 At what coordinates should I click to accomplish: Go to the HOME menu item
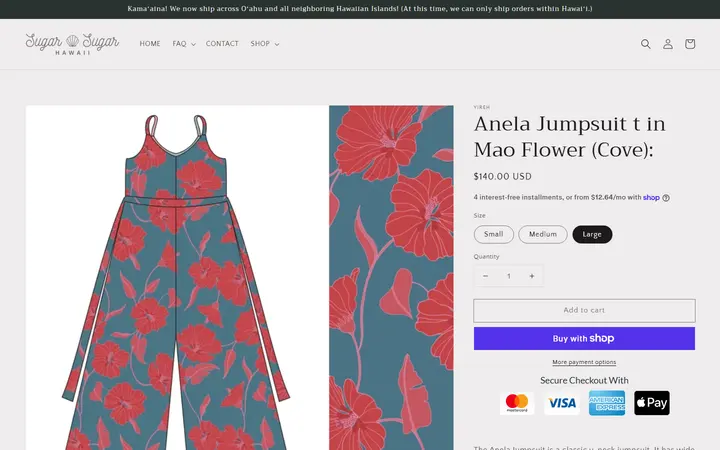[x=150, y=44]
